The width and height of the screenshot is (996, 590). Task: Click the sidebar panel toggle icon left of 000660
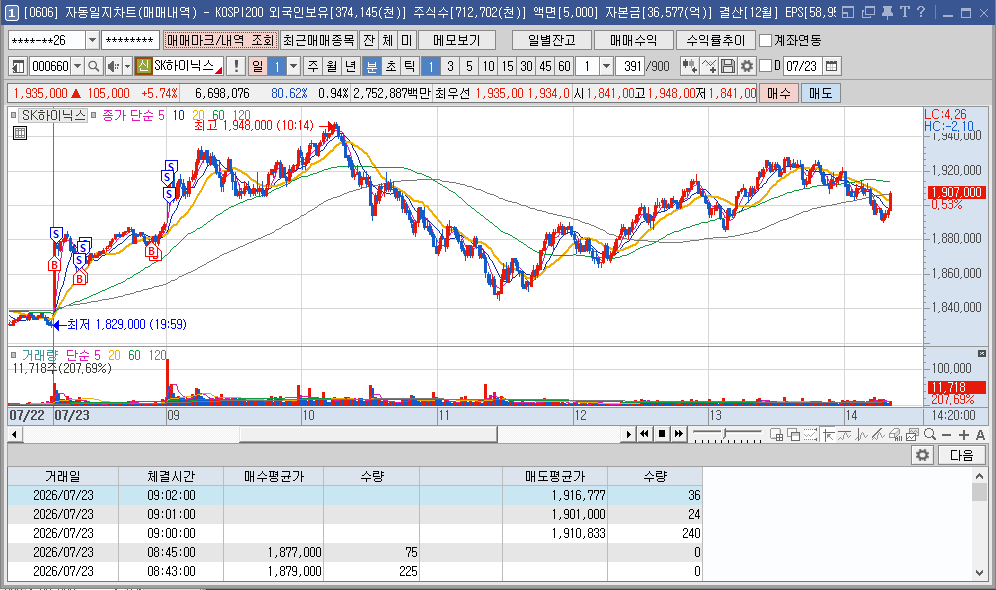click(x=18, y=66)
